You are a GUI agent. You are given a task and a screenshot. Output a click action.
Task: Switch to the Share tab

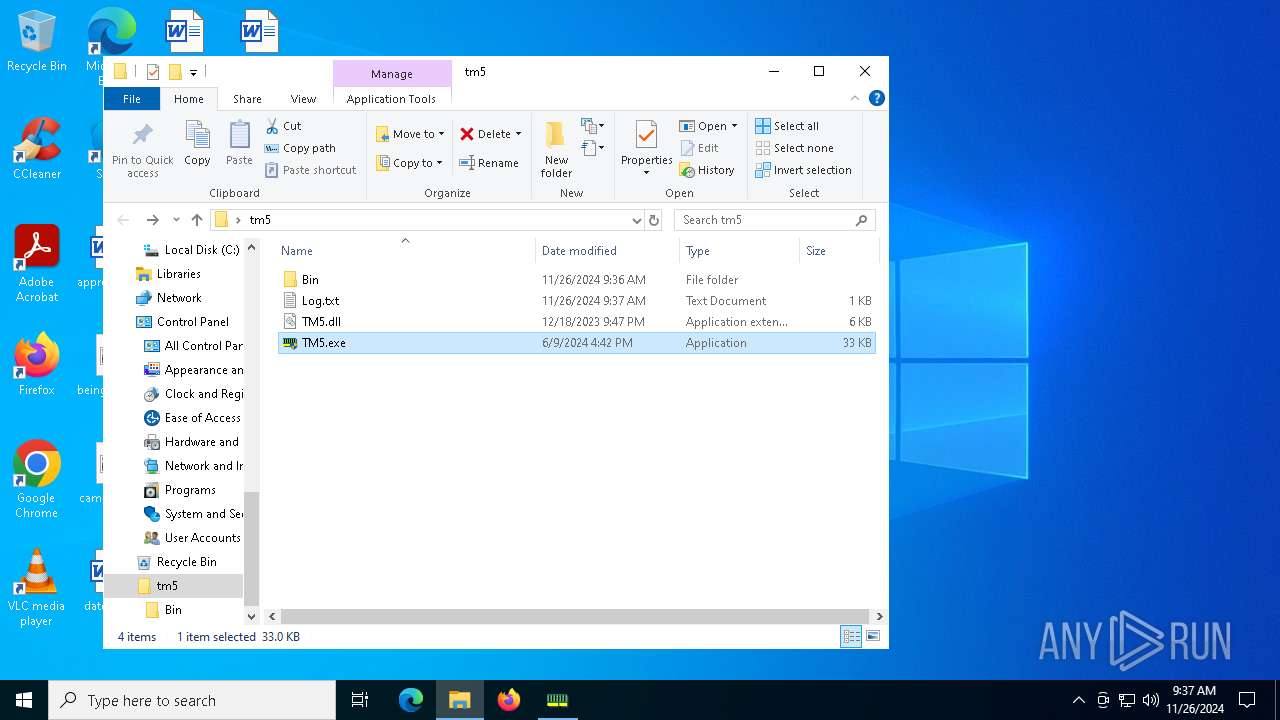[247, 99]
